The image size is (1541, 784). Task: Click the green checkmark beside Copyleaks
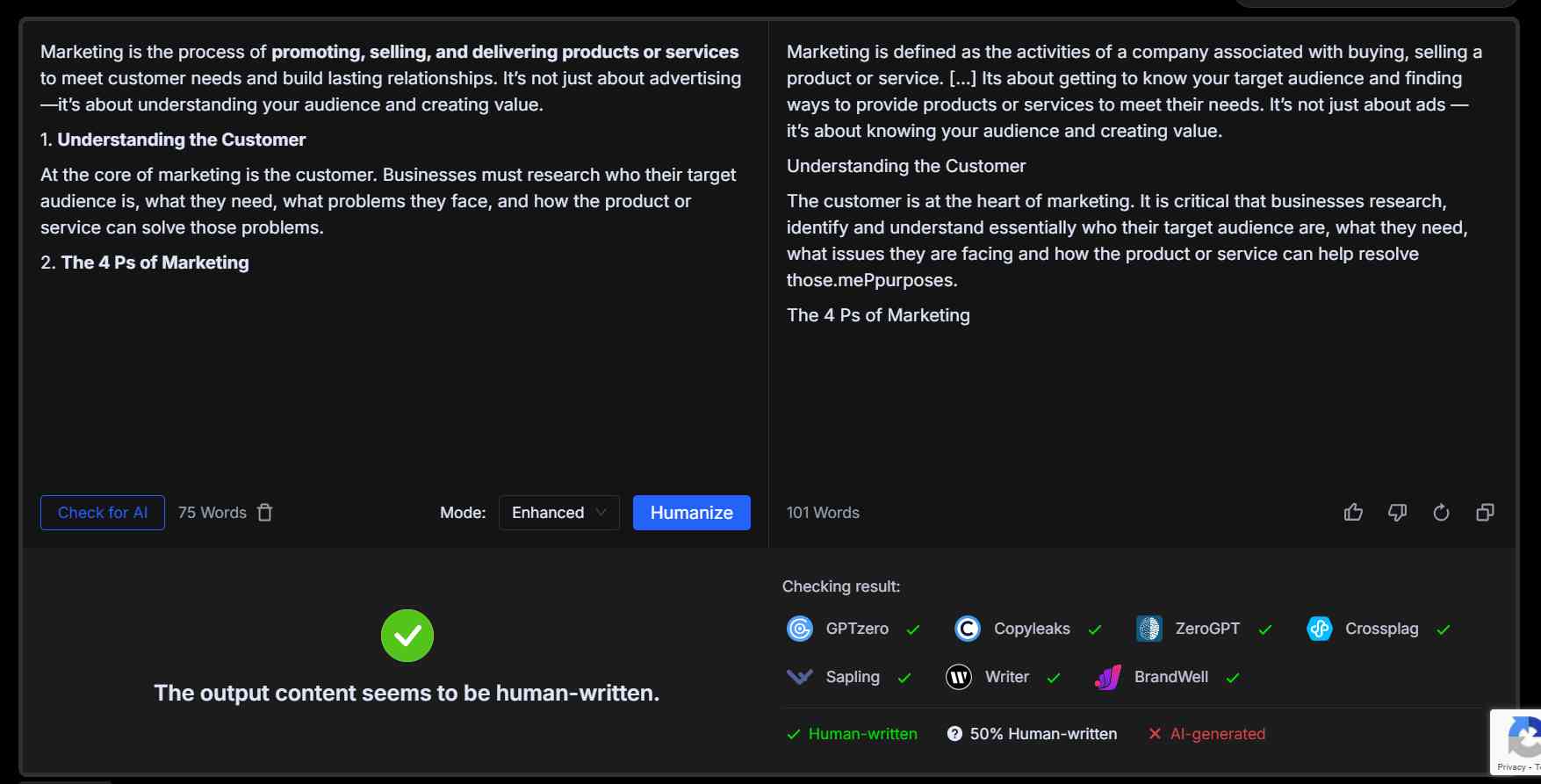coord(1095,629)
